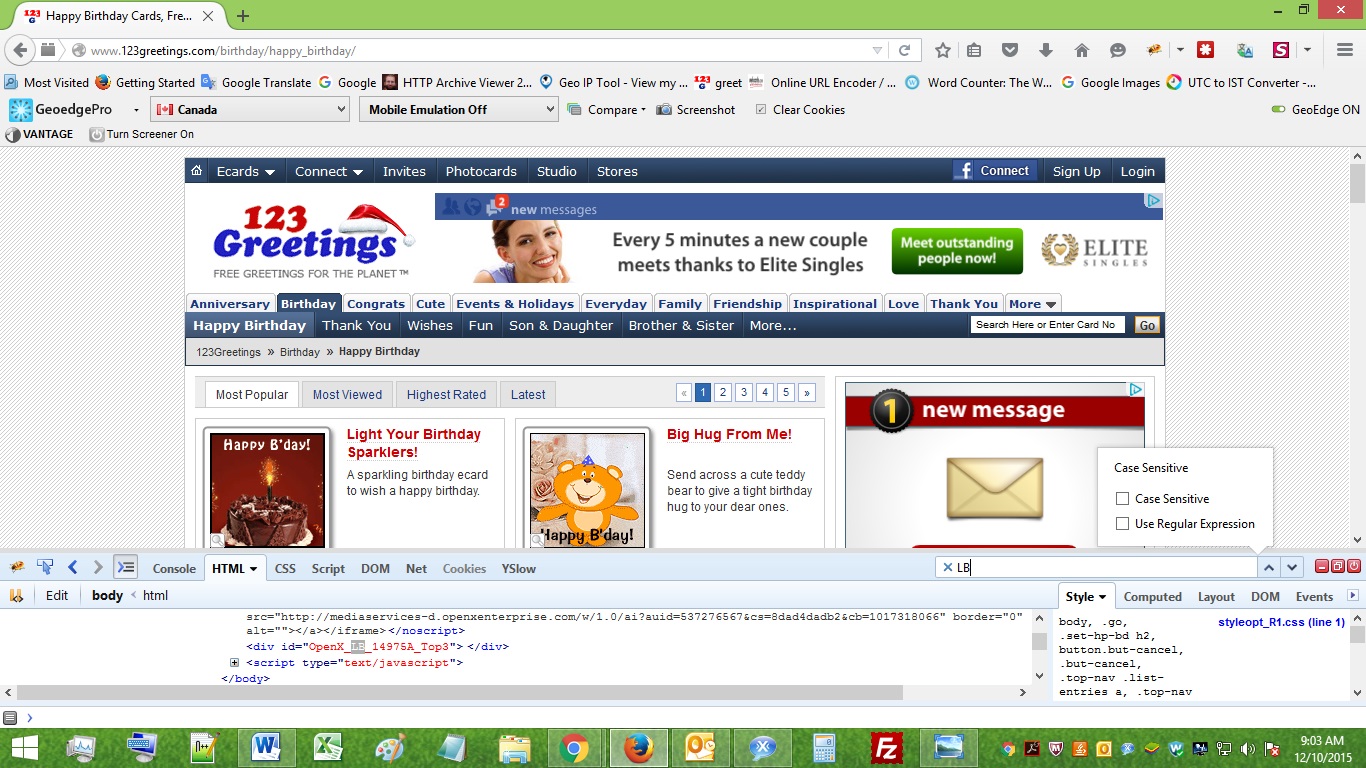The width and height of the screenshot is (1366, 768).
Task: Activate the Firebug inspect element tool
Action: pos(45,567)
